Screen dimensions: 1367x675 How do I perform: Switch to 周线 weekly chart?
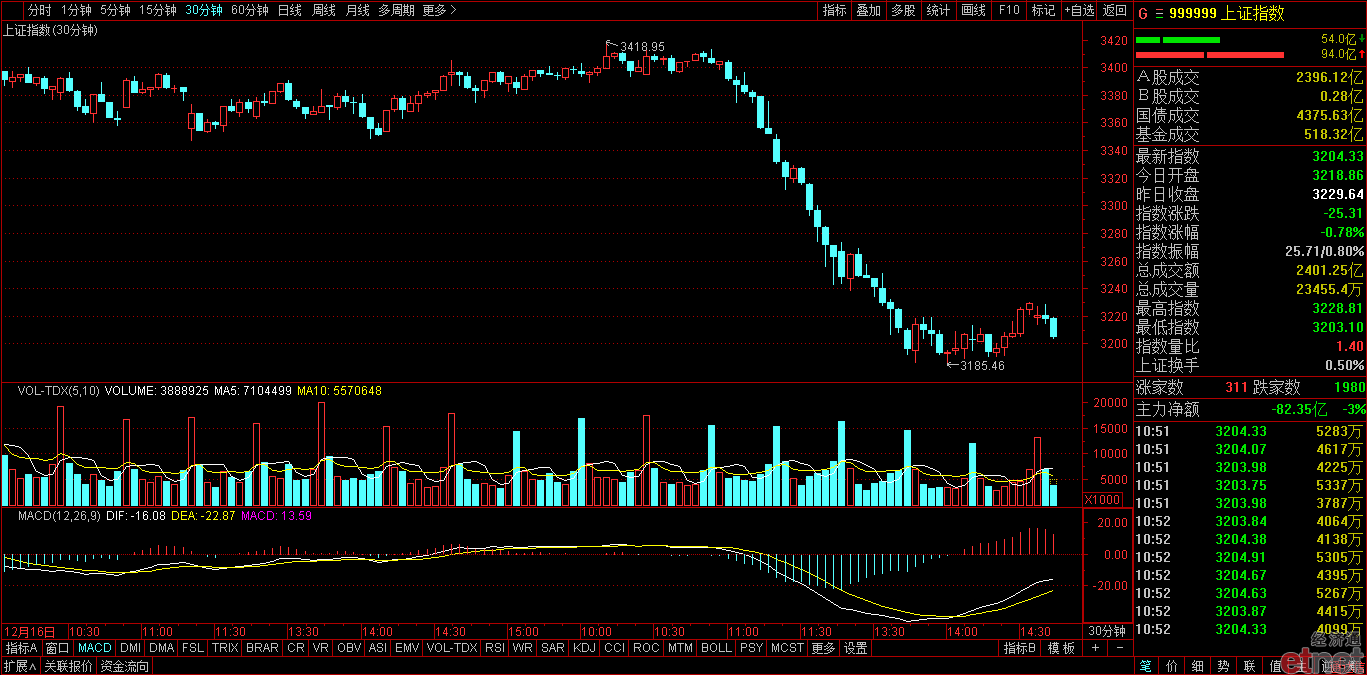point(323,10)
